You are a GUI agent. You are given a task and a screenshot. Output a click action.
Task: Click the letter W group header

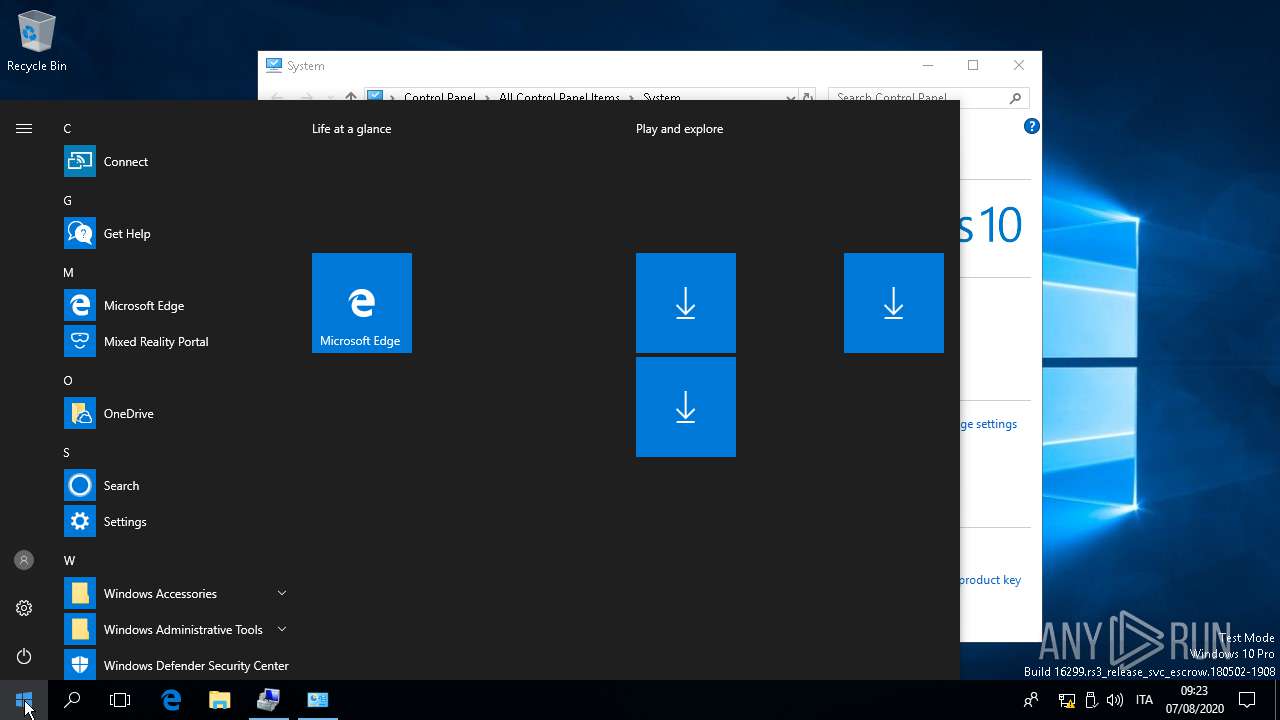coord(69,560)
